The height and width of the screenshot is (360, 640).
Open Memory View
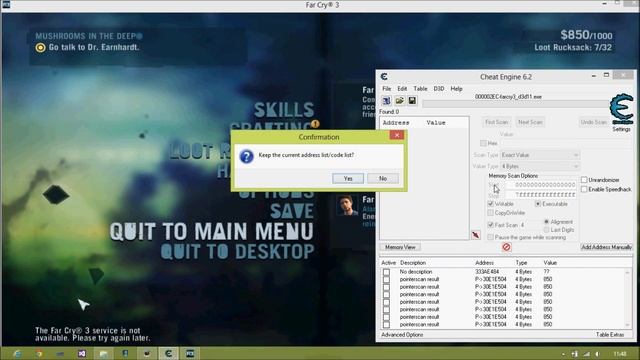pyautogui.click(x=400, y=247)
